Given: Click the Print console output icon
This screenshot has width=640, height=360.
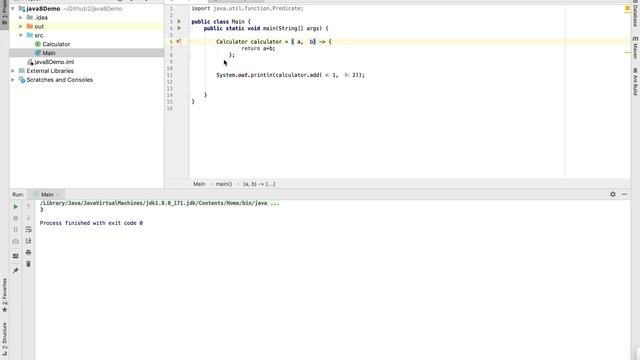Looking at the screenshot, I should tap(29, 252).
